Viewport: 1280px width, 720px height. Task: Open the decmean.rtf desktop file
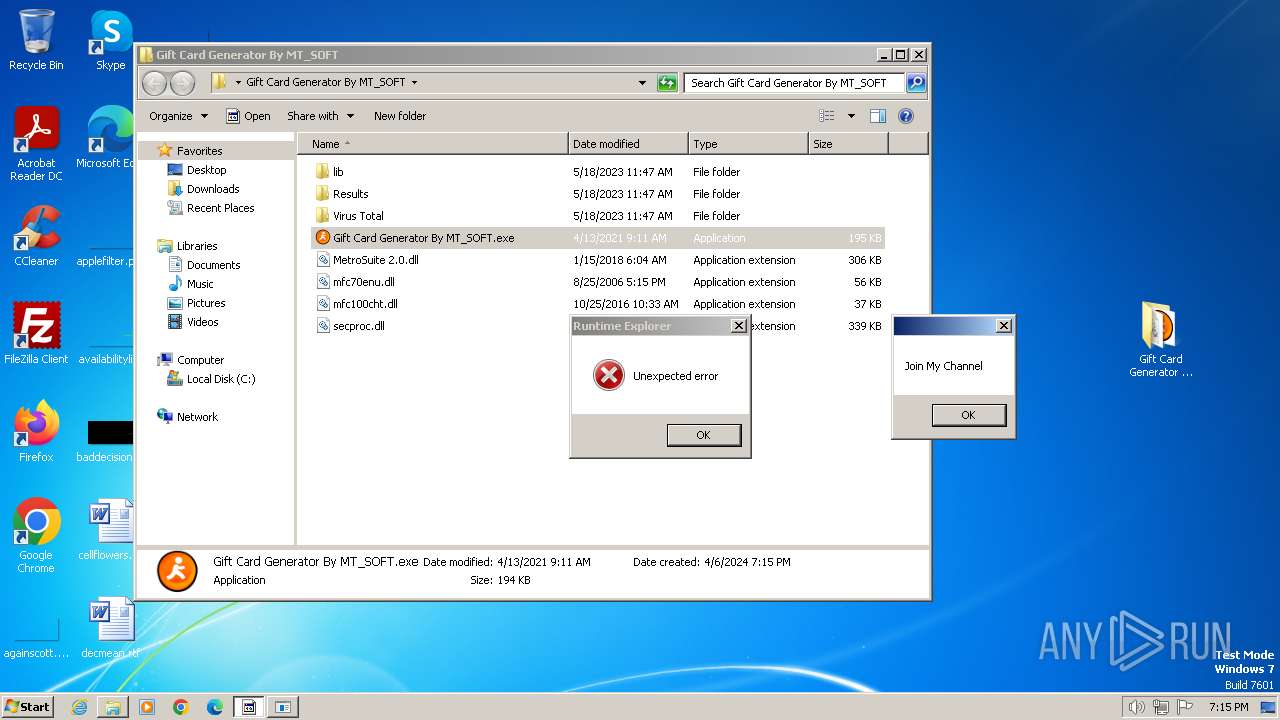(x=110, y=628)
